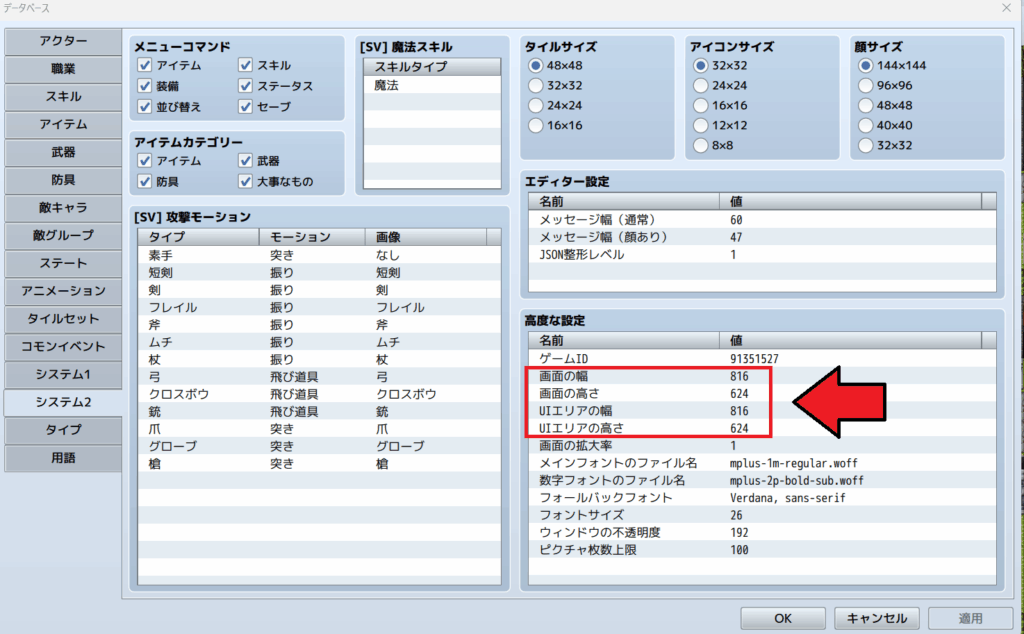Select the フォントサイズ row
Screen dimensions: 1024x634
[x=762, y=515]
